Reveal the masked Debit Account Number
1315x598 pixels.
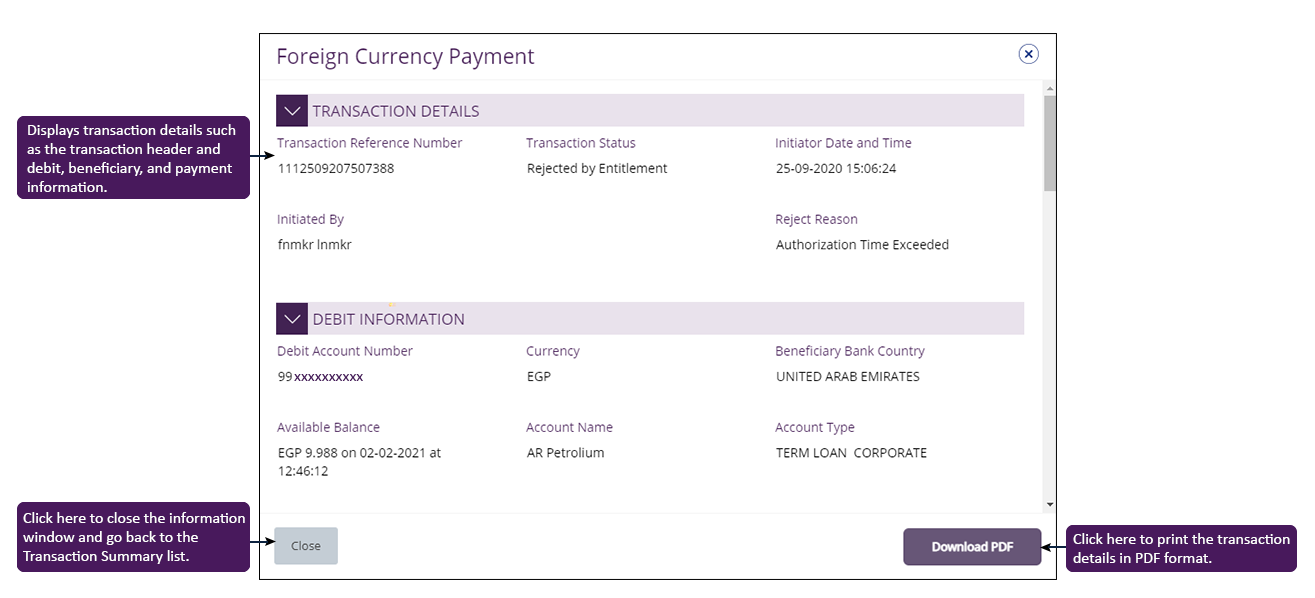[x=320, y=377]
